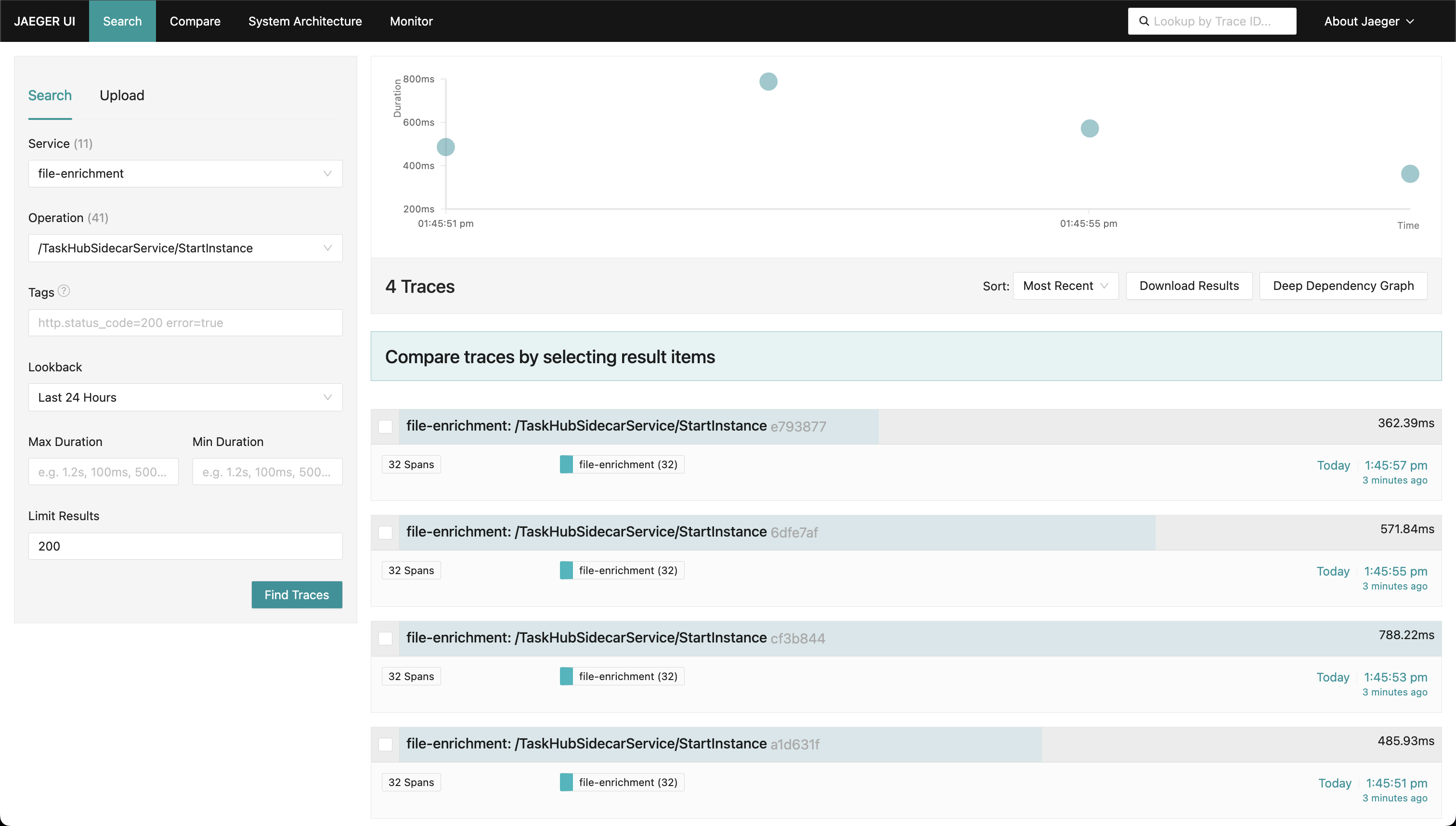Expand the Lookback Last 24 Hours dropdown
This screenshot has width=1456, height=826.
point(185,398)
